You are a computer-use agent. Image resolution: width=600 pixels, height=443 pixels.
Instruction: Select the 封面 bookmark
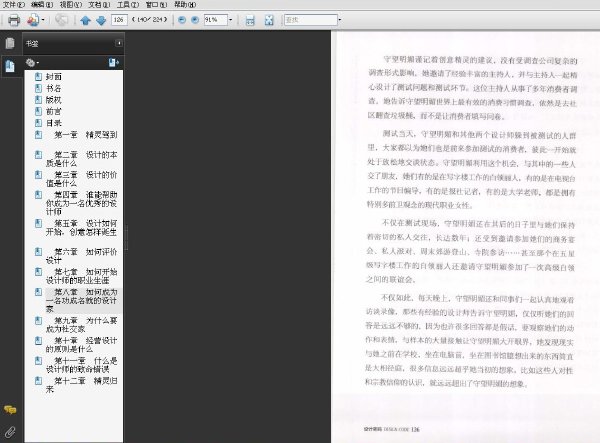pyautogui.click(x=54, y=77)
